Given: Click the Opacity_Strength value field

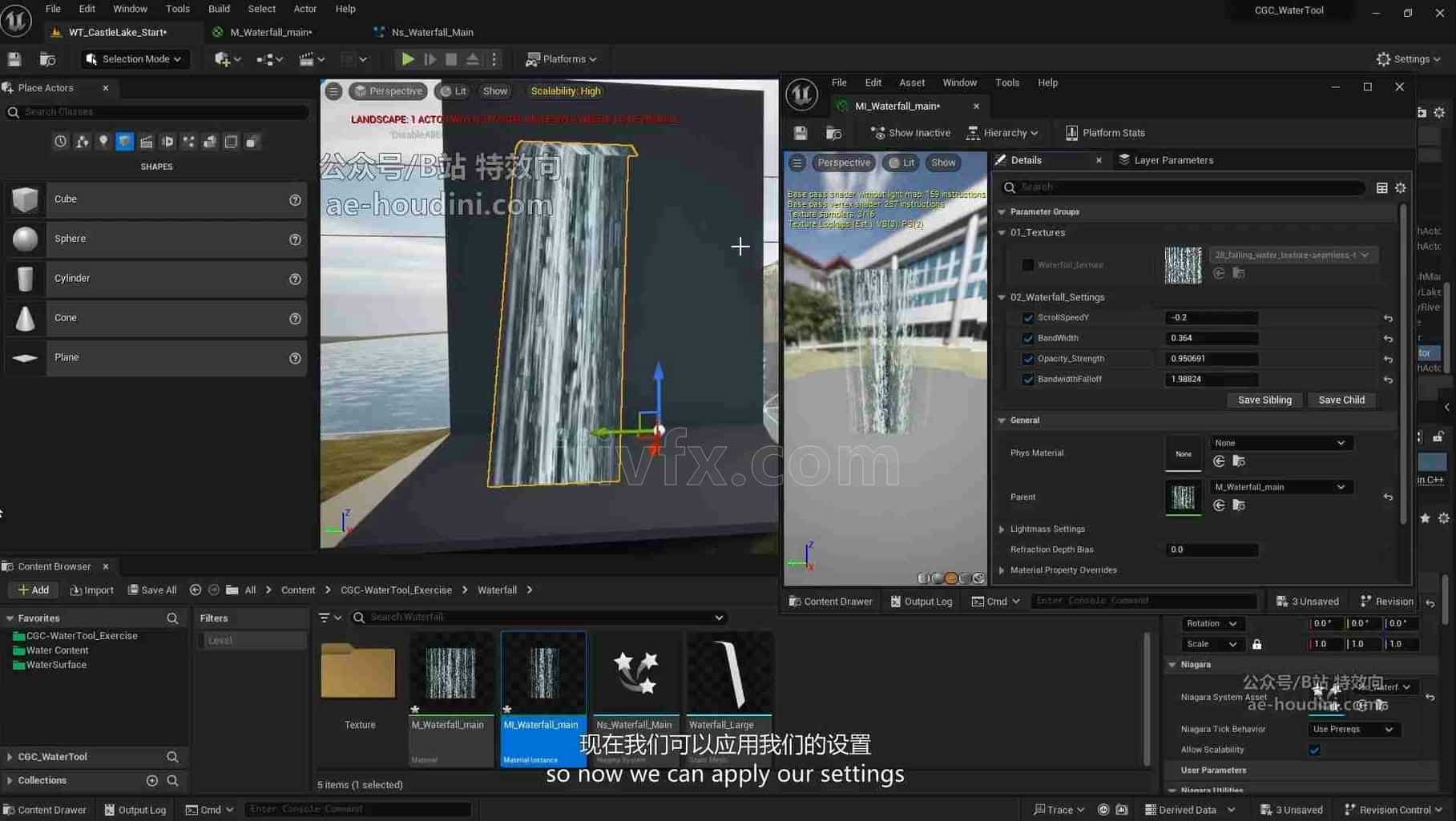Looking at the screenshot, I should click(1211, 359).
